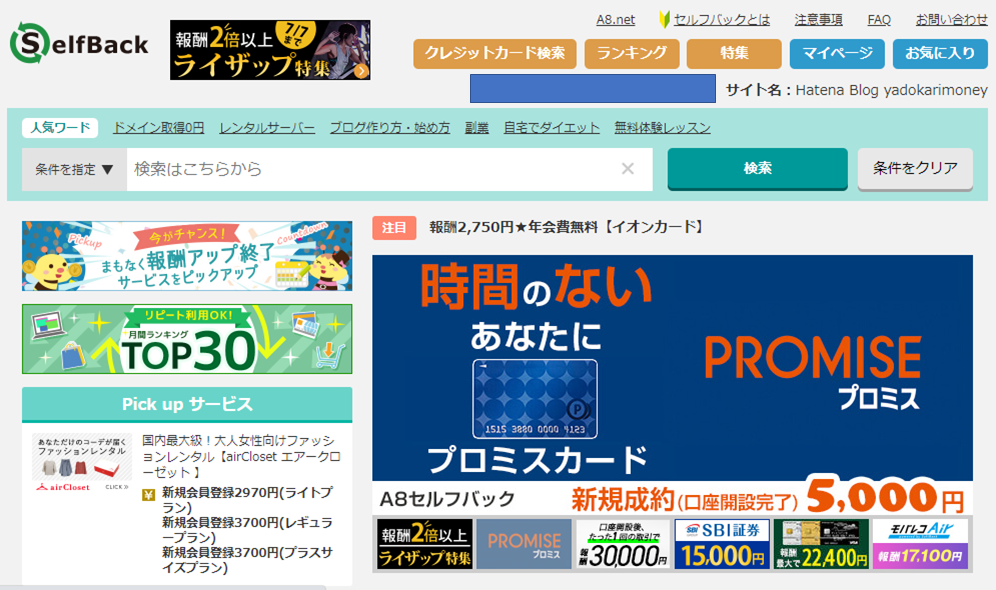Click the 新規会員登録3700円(プラスサイズプラン) text
The width and height of the screenshot is (996, 590).
(x=248, y=560)
